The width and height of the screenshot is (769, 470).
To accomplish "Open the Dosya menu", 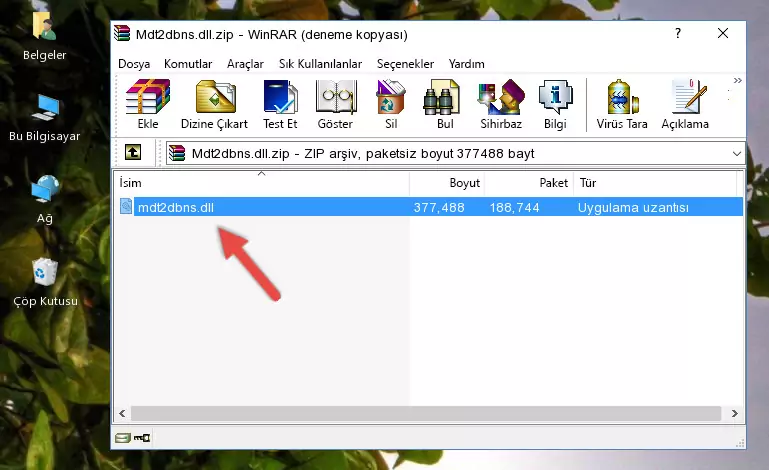I will 134,64.
